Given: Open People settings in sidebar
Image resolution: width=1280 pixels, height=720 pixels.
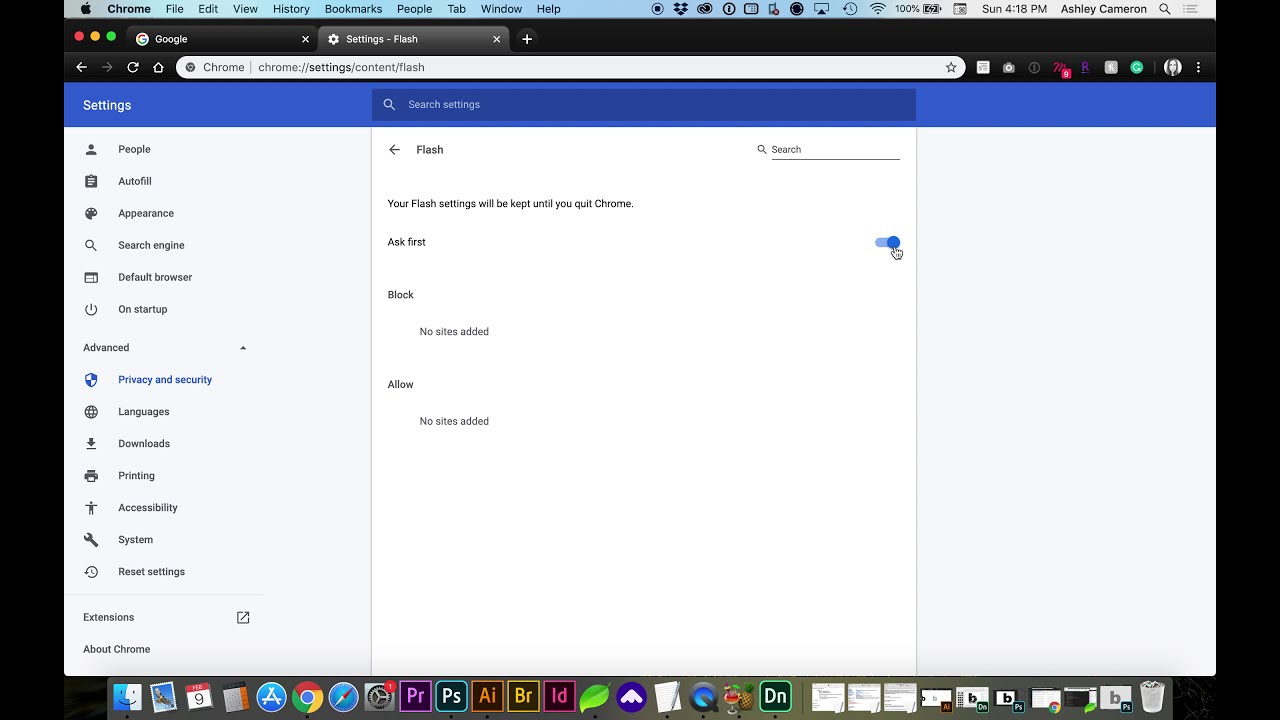Looking at the screenshot, I should [x=134, y=149].
